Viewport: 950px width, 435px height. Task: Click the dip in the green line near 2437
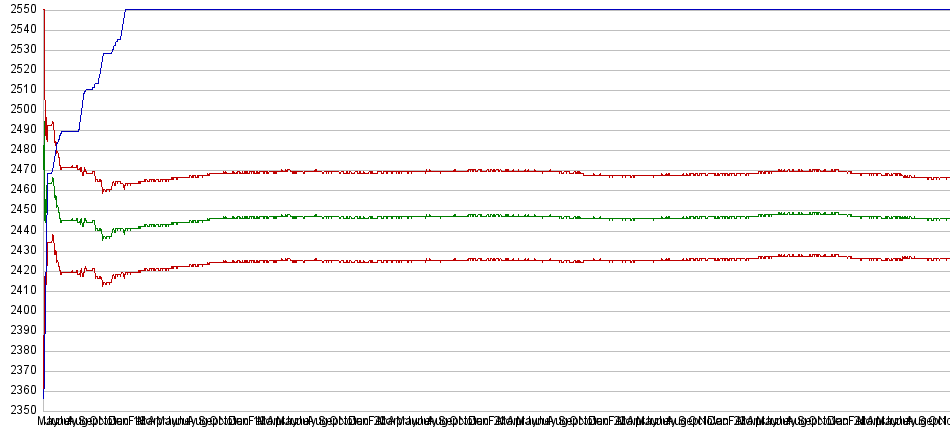104,237
